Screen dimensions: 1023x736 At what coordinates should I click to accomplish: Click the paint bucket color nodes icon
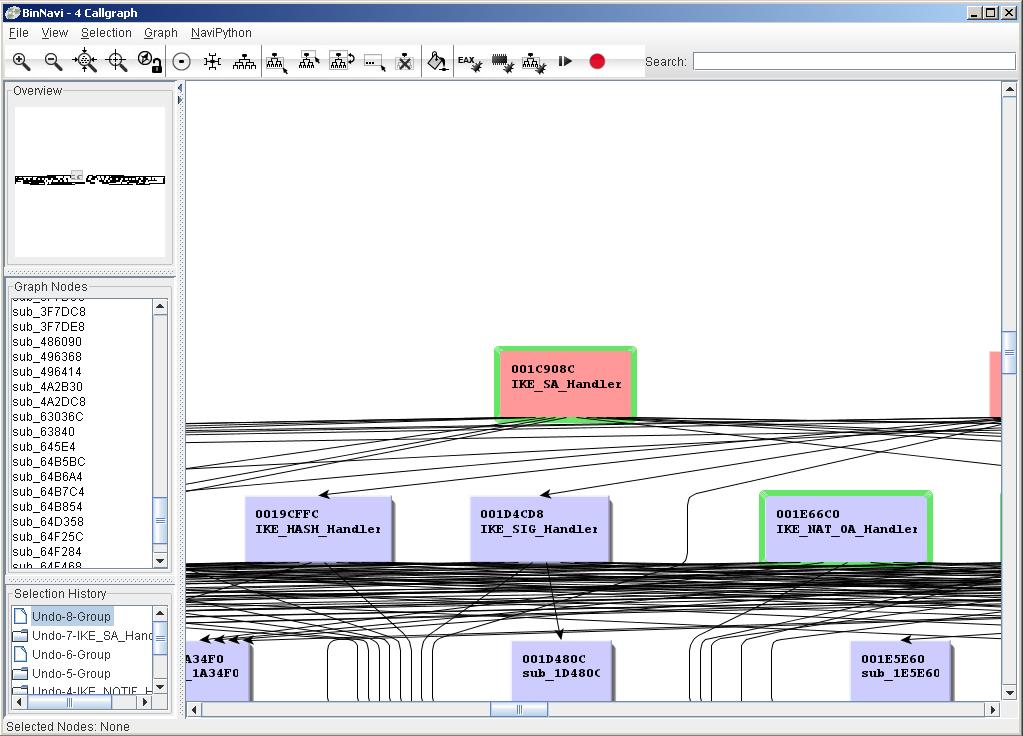click(437, 62)
